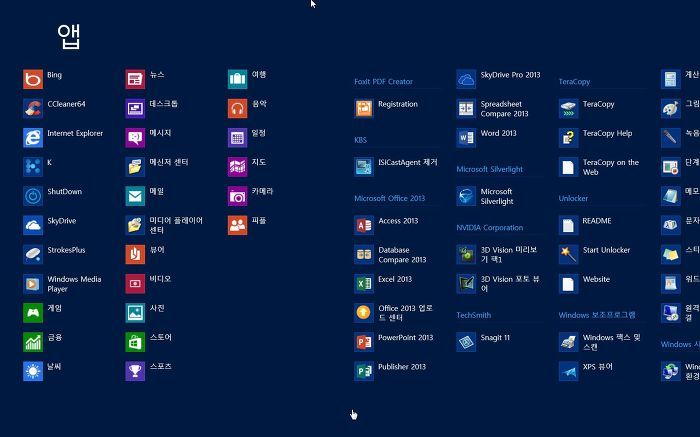Screen dimensions: 700x437
Task: Click the NVIDIA Corporation group header
Action: 489,228
